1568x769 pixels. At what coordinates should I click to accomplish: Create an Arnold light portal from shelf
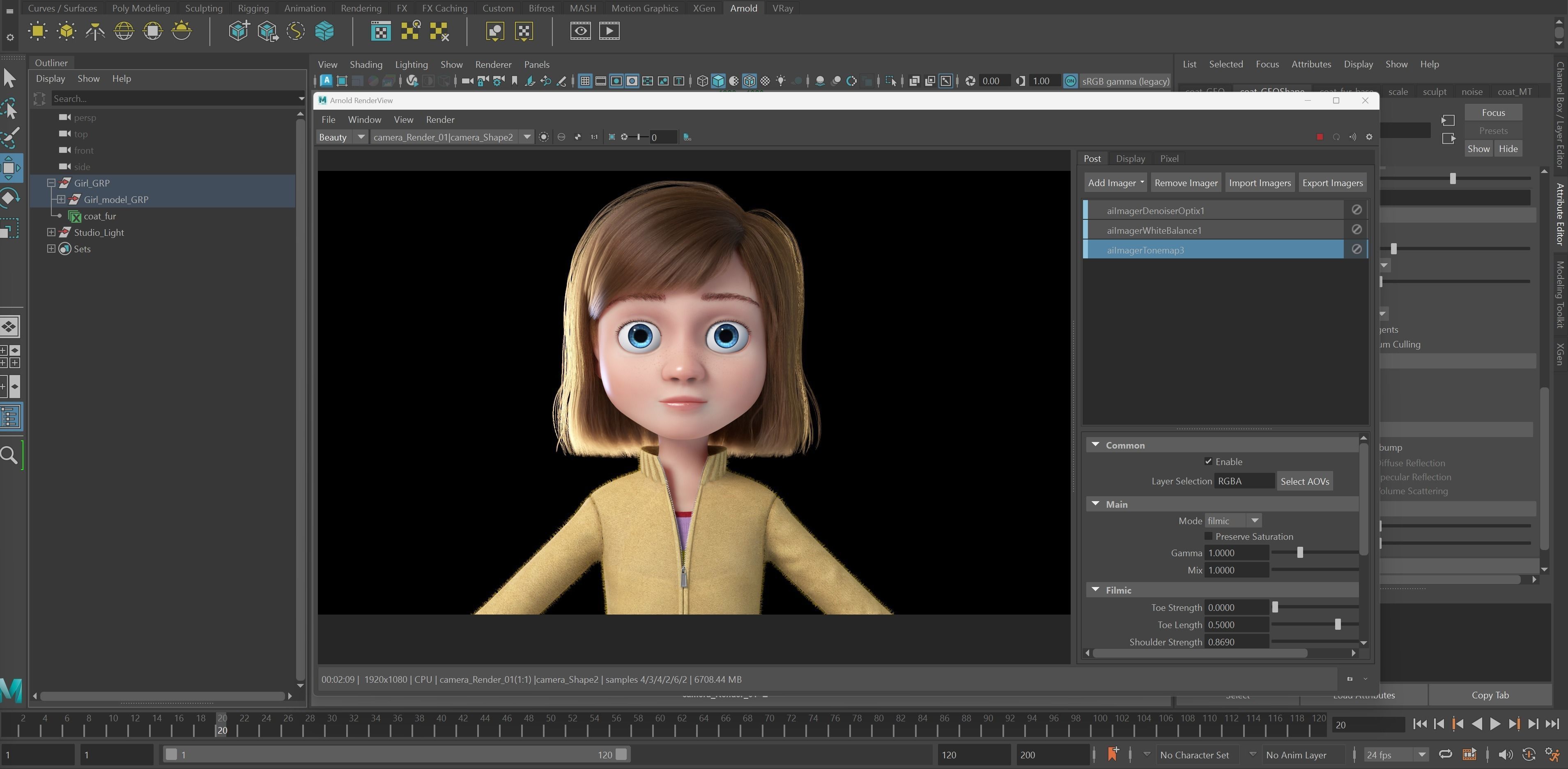153,31
